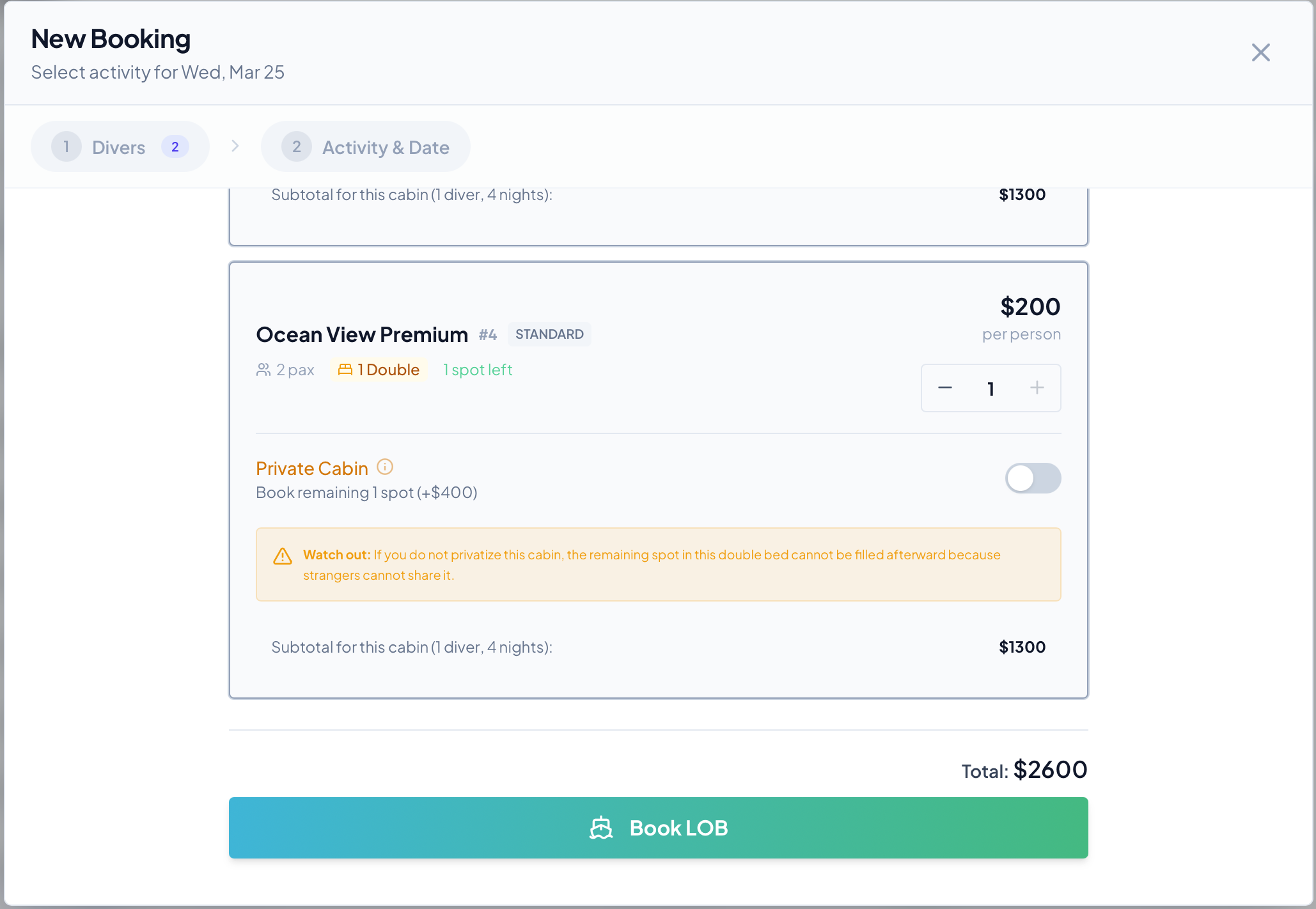Click the chevron arrow between the steps
This screenshot has height=909, width=1316.
tap(235, 146)
